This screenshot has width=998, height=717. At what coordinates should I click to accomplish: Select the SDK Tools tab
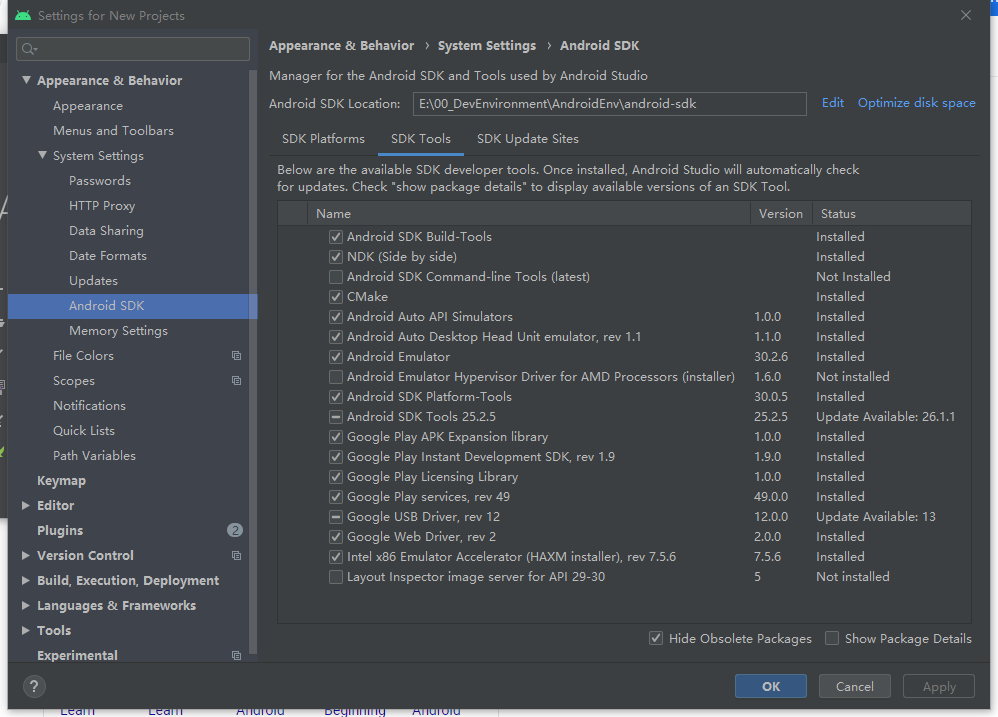tap(421, 139)
